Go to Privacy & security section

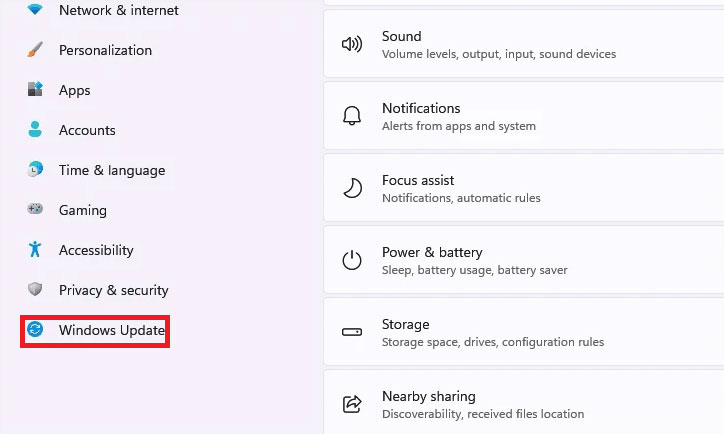(113, 290)
